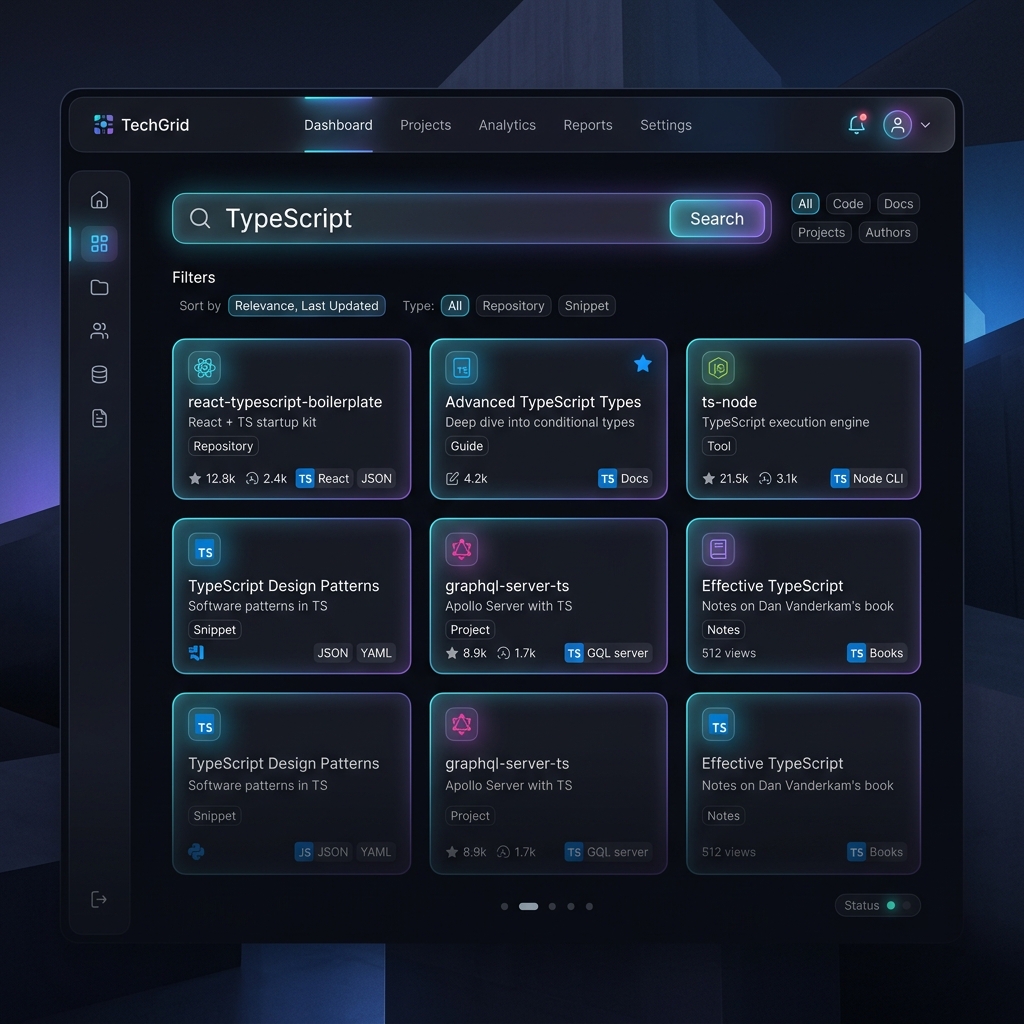Viewport: 1024px width, 1024px height.
Task: Select the Docs scope chip
Action: pos(899,204)
